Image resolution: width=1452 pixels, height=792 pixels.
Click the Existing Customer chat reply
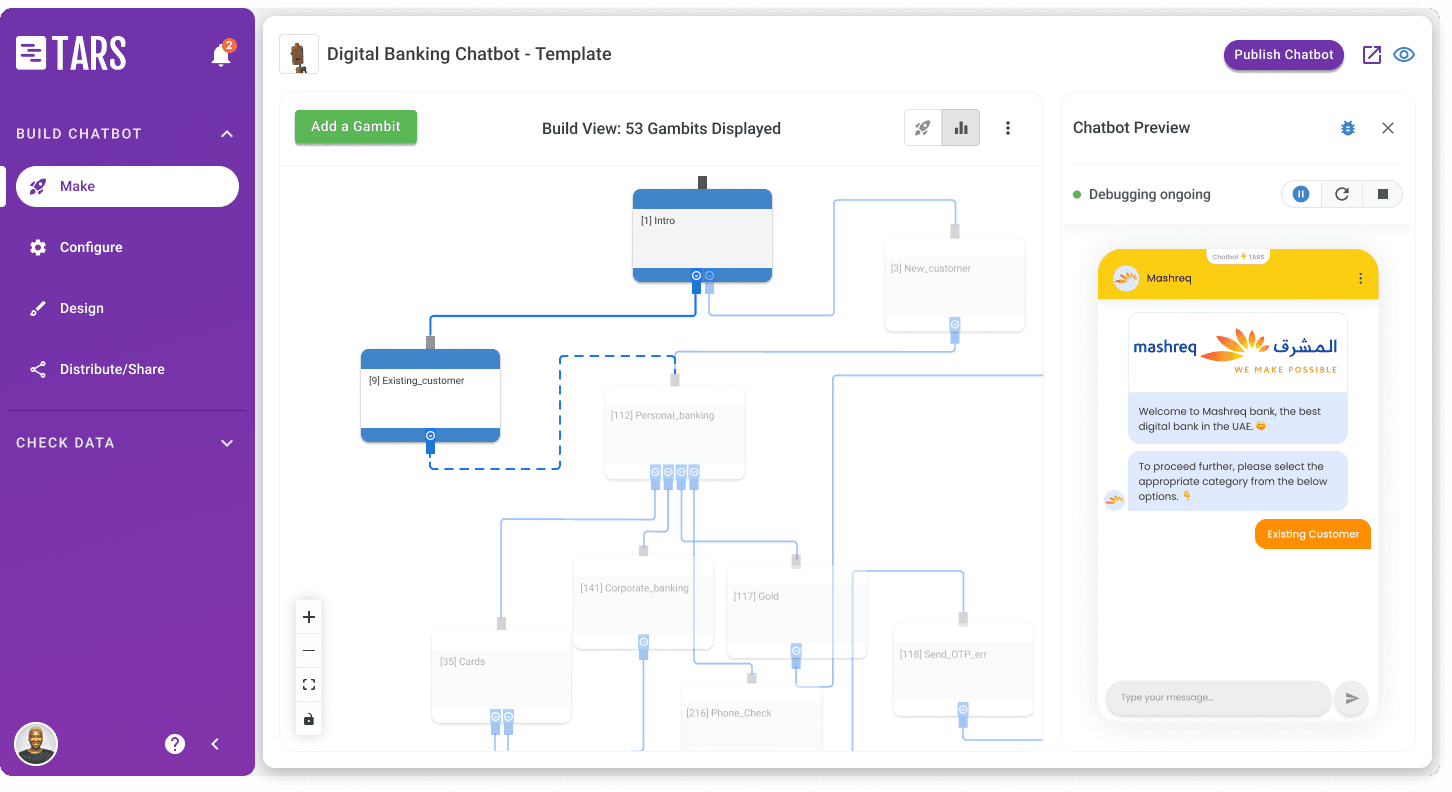[x=1313, y=534]
